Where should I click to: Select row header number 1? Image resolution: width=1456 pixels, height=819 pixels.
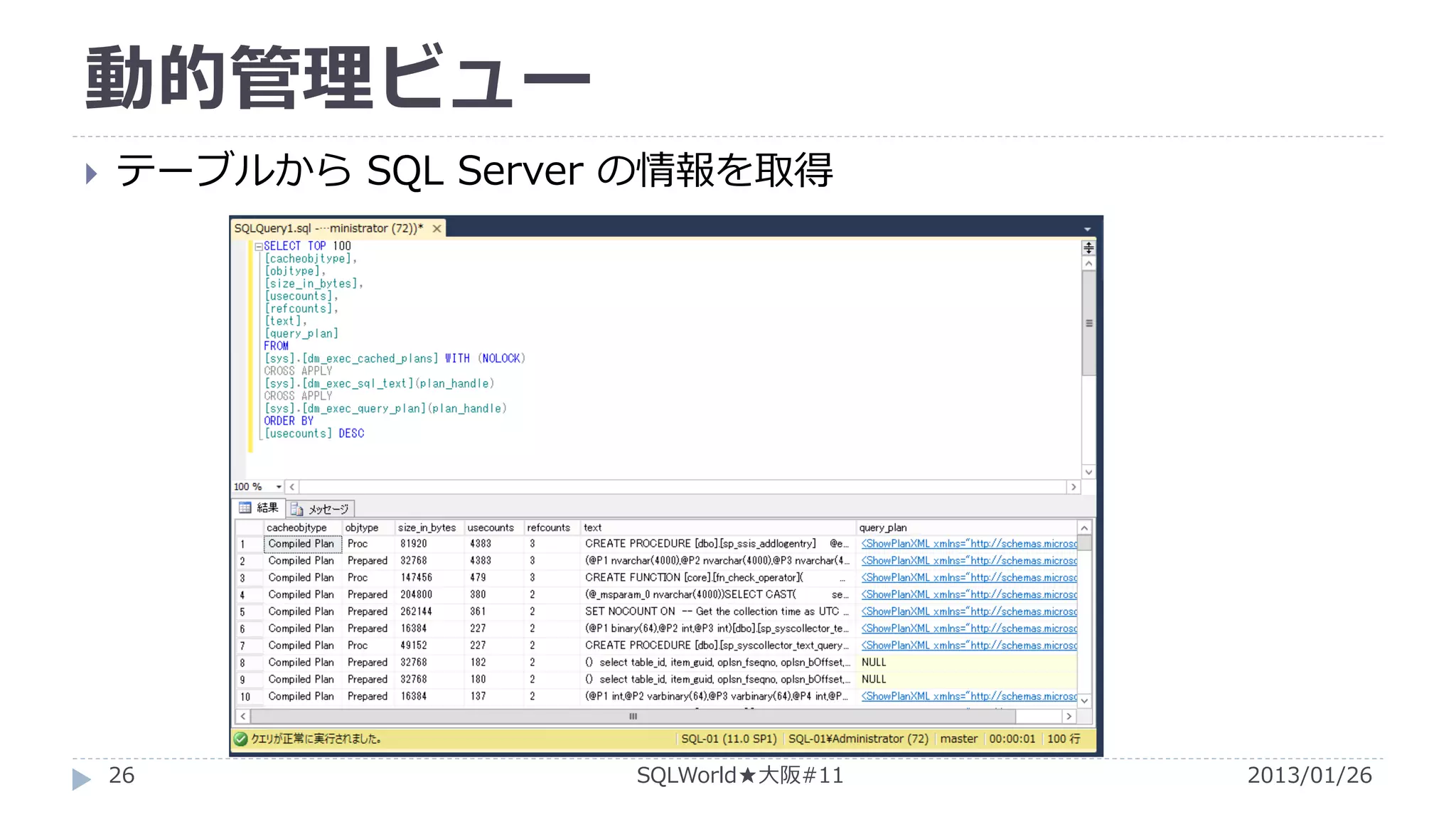(250, 545)
